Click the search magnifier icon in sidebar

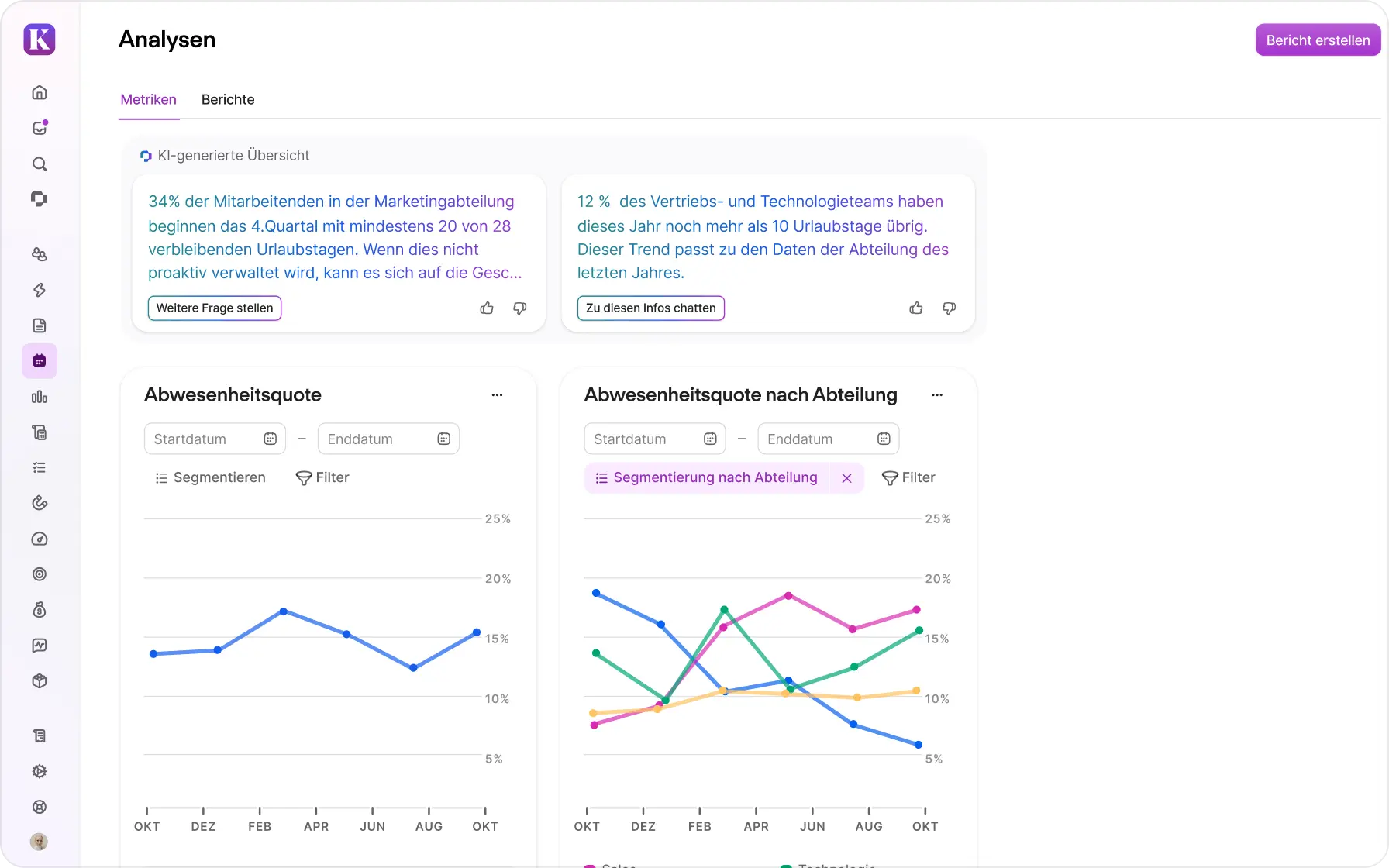pyautogui.click(x=40, y=164)
